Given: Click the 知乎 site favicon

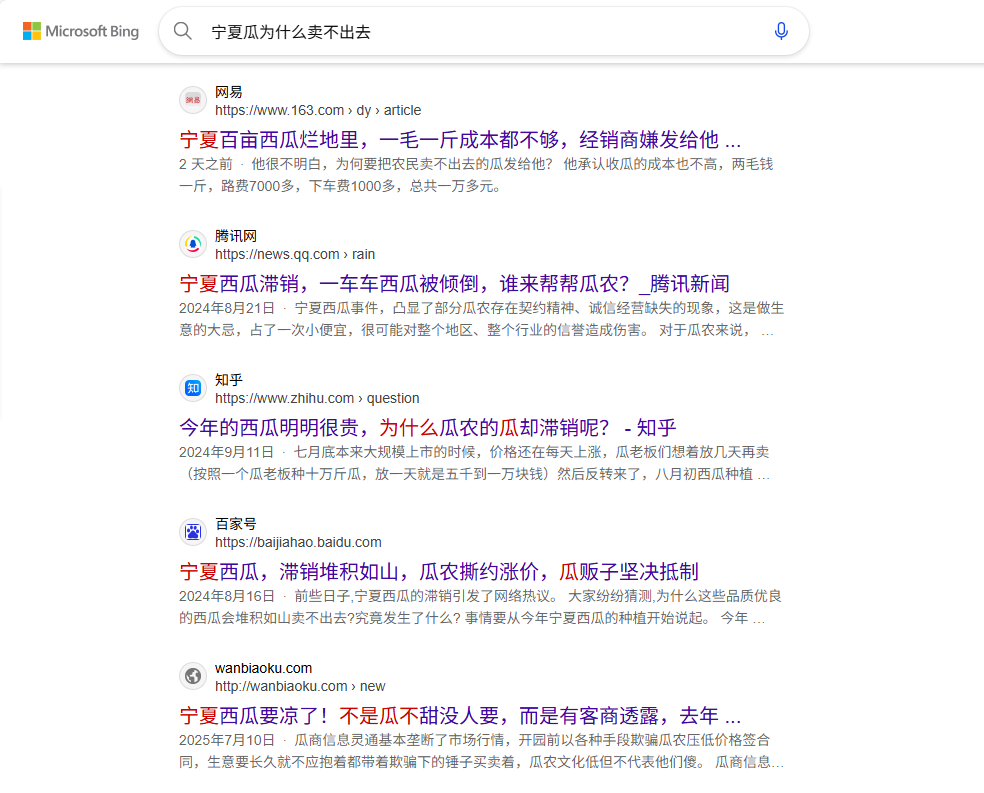Looking at the screenshot, I should pos(193,388).
